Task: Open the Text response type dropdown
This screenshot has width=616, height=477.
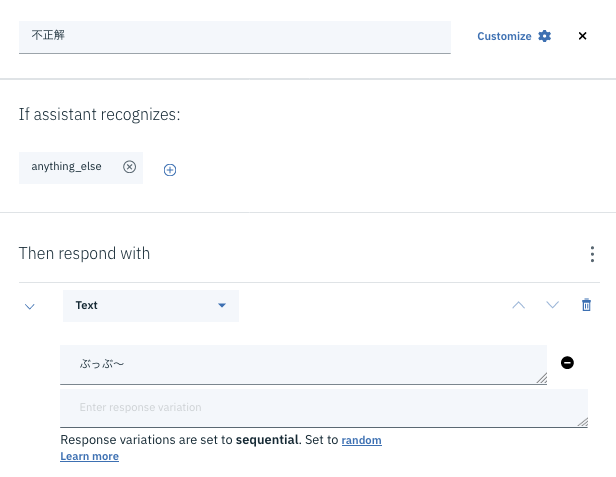Action: point(151,305)
